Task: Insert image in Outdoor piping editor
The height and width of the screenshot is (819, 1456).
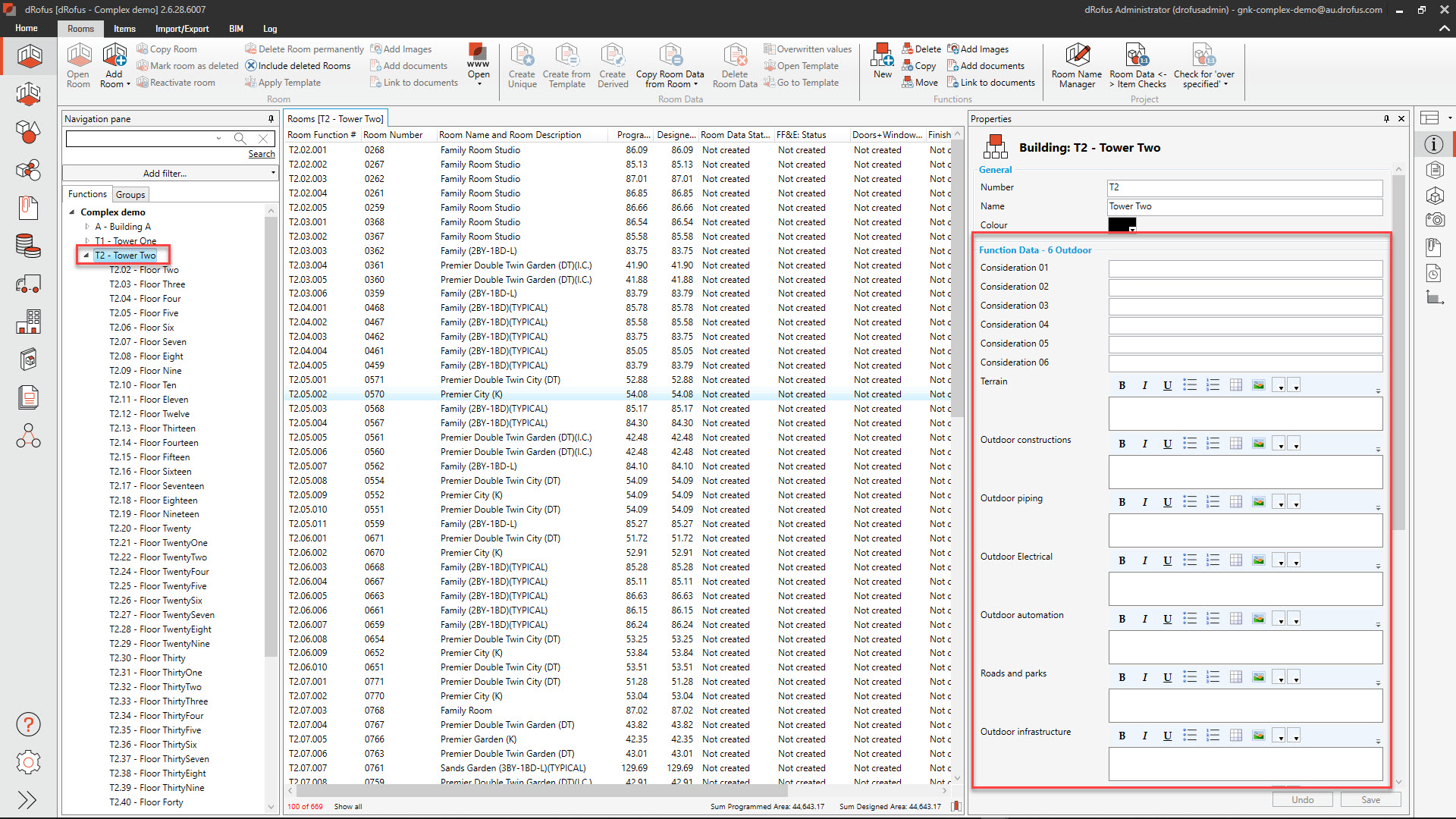Action: [x=1258, y=502]
